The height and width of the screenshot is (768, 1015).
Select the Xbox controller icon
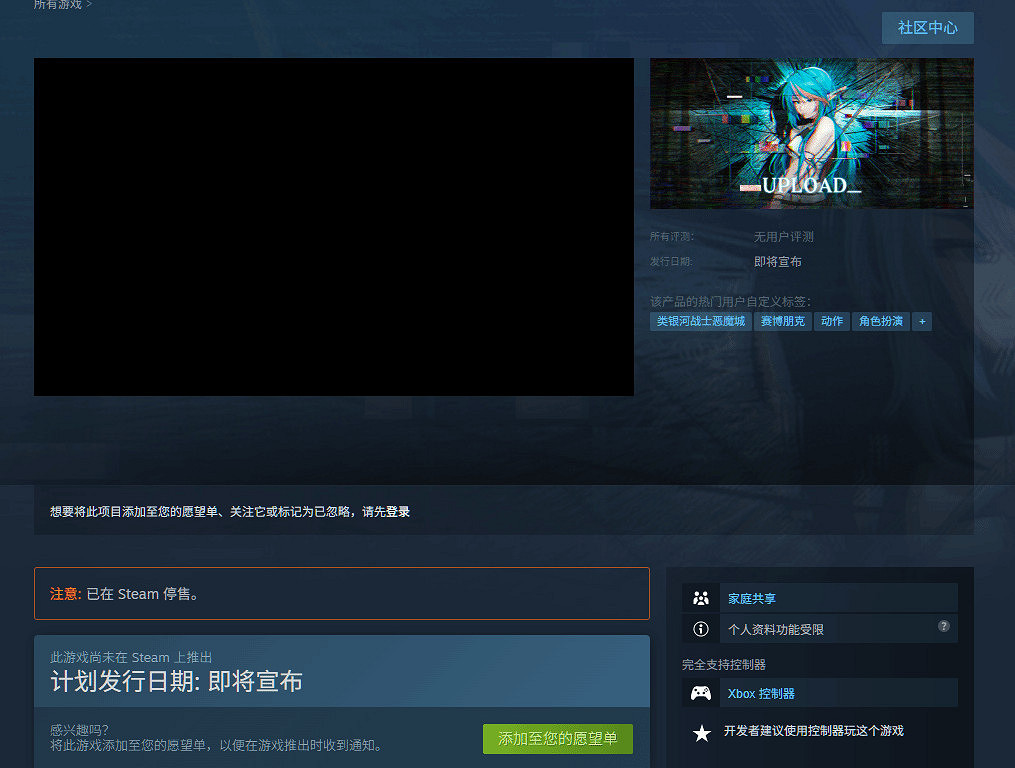click(701, 692)
